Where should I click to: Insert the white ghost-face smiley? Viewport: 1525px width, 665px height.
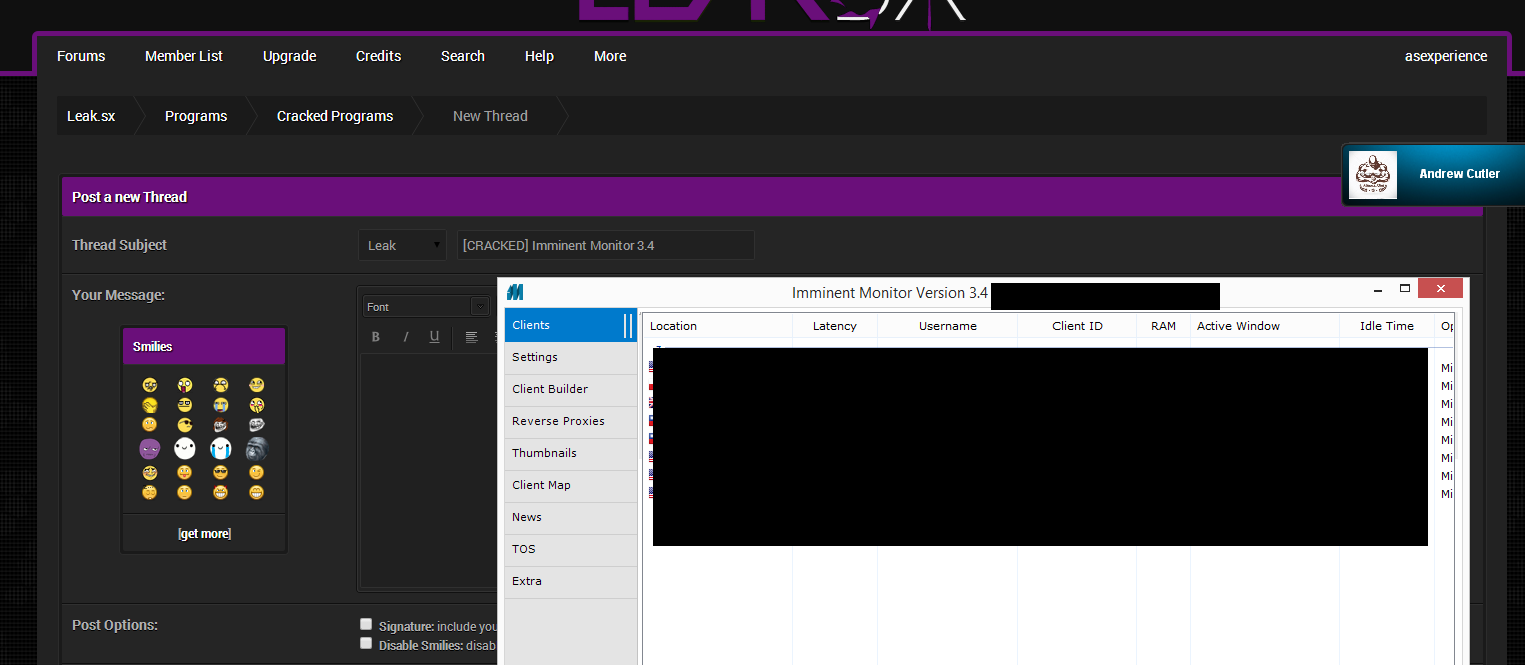tap(185, 449)
